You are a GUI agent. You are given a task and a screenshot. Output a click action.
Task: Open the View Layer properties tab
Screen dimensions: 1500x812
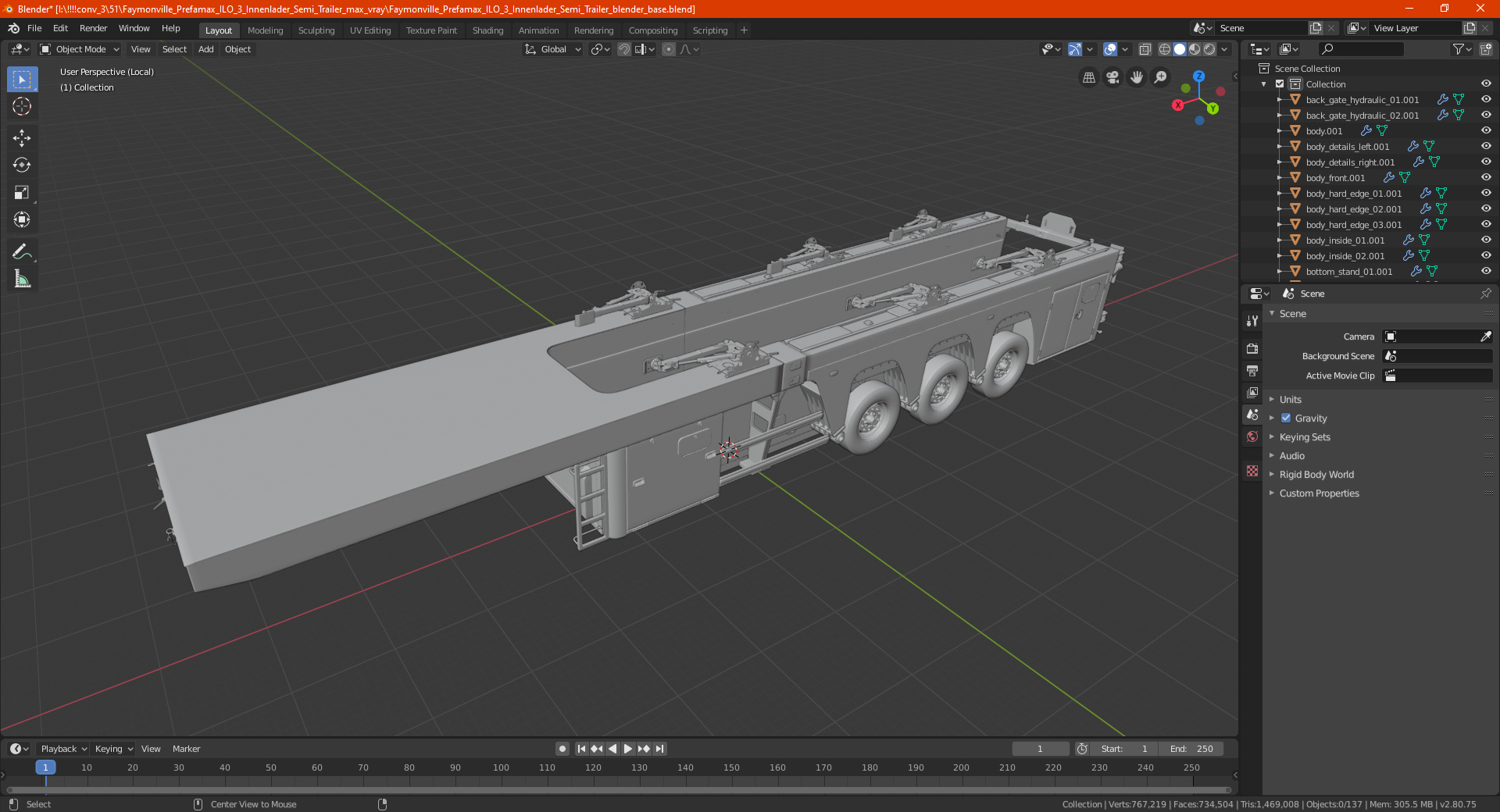(x=1252, y=392)
